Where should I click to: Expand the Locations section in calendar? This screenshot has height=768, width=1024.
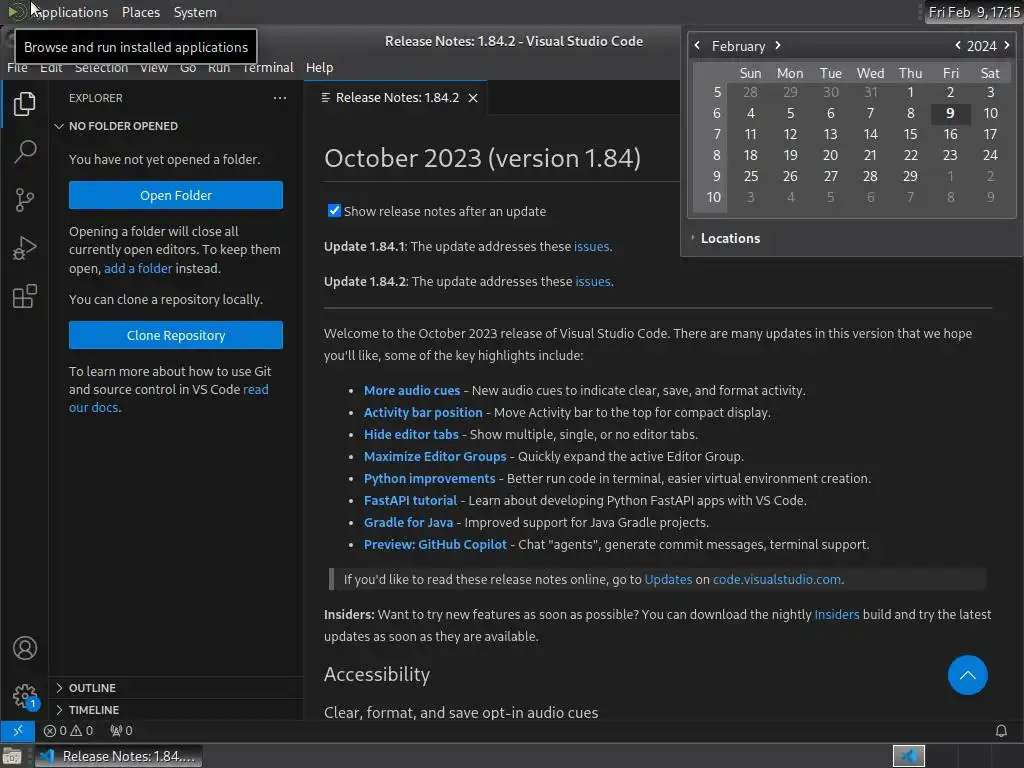(x=725, y=238)
